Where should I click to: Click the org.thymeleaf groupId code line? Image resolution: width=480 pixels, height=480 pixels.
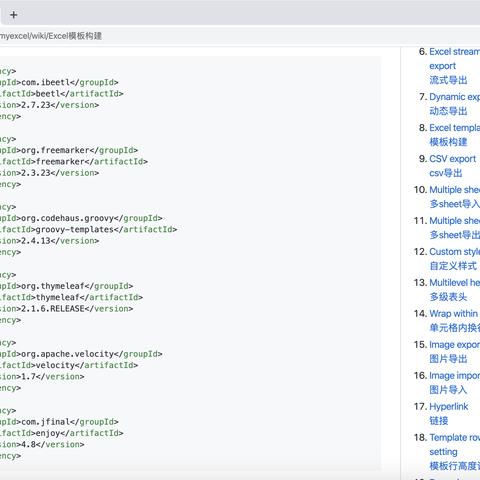coord(66,286)
